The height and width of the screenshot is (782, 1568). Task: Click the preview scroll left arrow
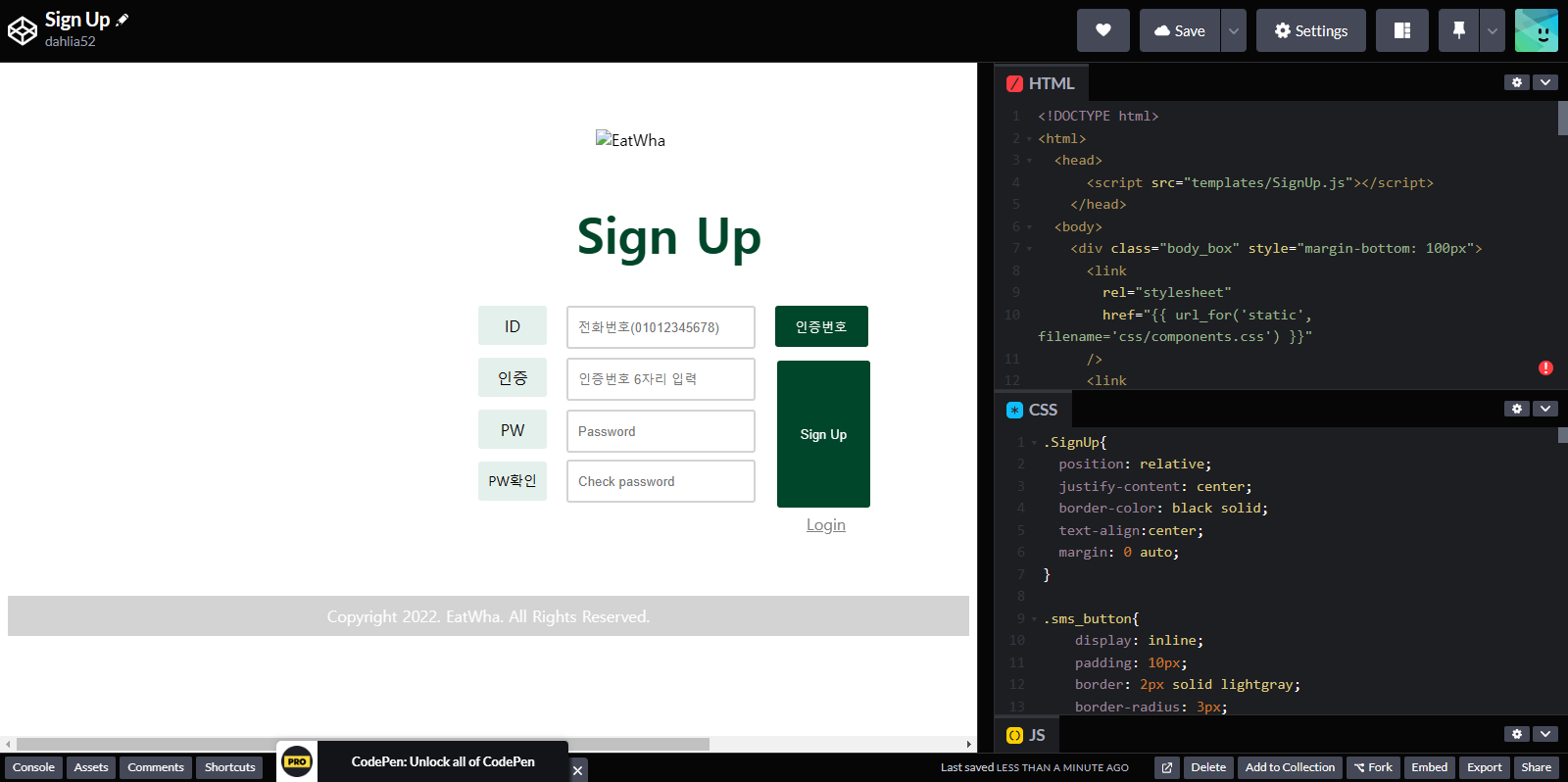coord(8,745)
